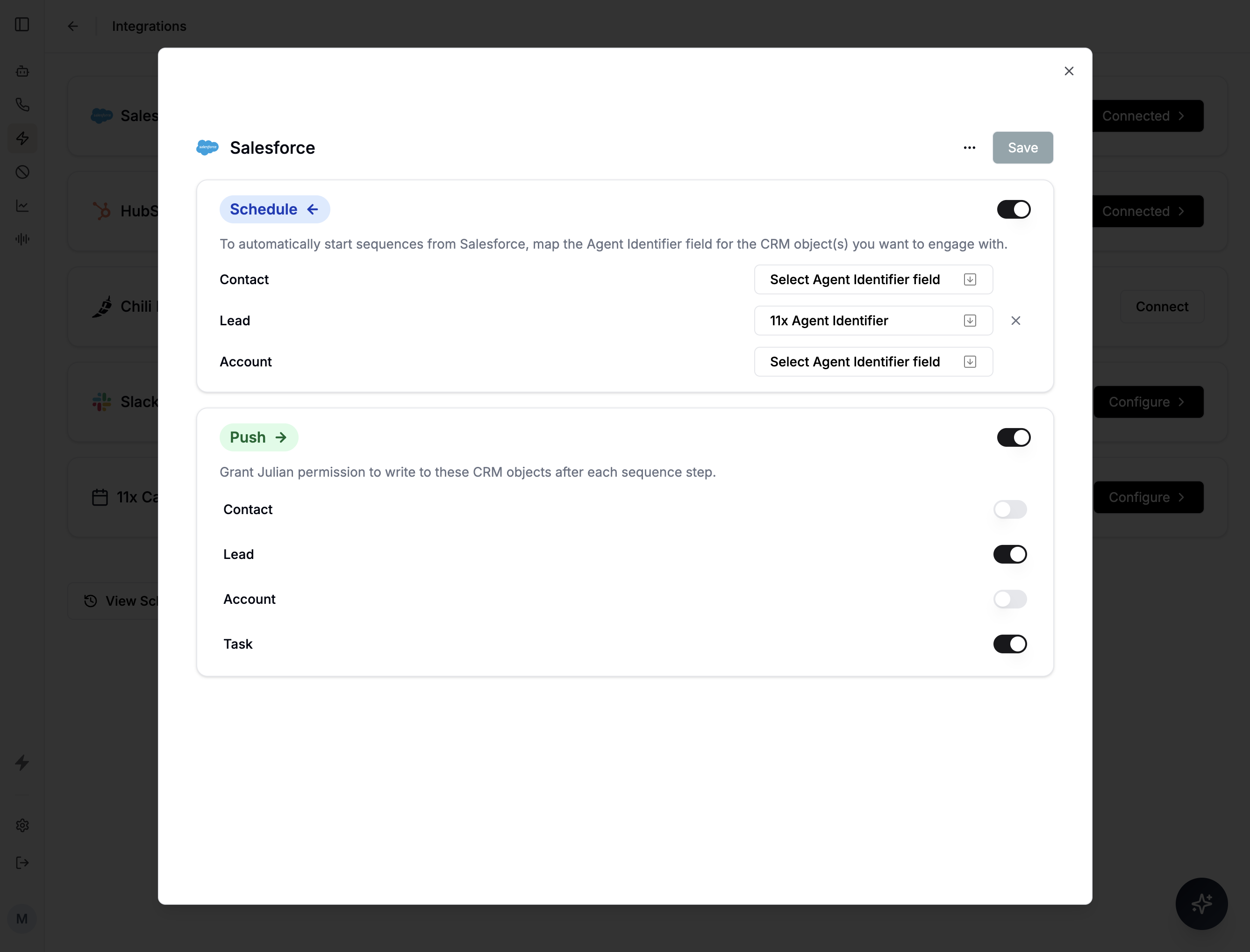
Task: Enable Push permission for Contact
Action: point(1010,509)
